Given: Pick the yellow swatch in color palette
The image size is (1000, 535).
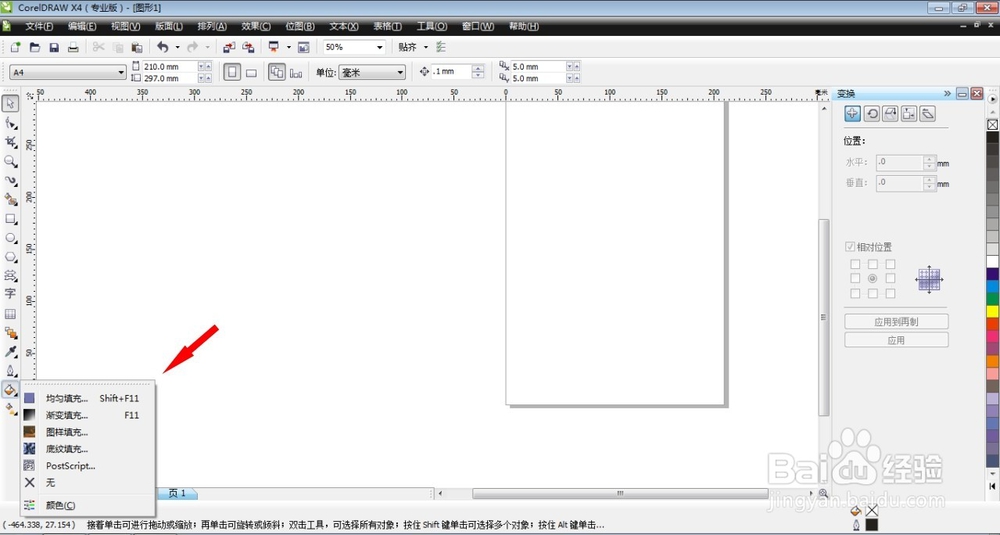Looking at the screenshot, I should pos(993,311).
